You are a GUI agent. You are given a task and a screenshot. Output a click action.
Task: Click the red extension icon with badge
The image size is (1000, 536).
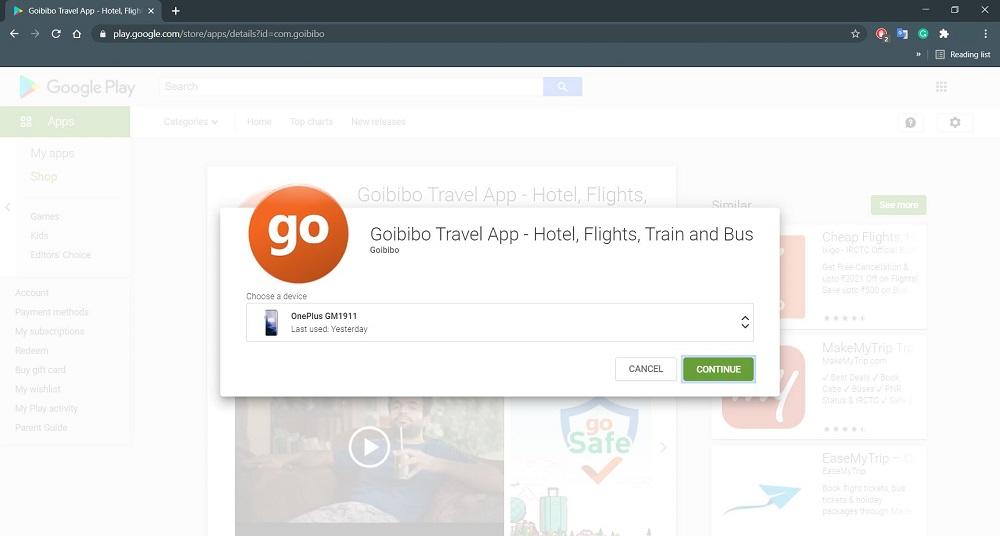tap(881, 34)
